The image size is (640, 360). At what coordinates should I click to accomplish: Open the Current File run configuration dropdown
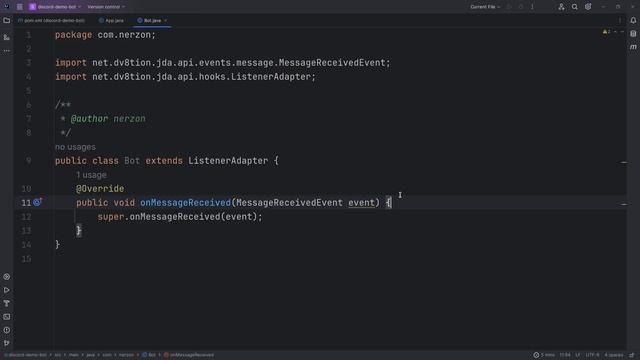485,7
